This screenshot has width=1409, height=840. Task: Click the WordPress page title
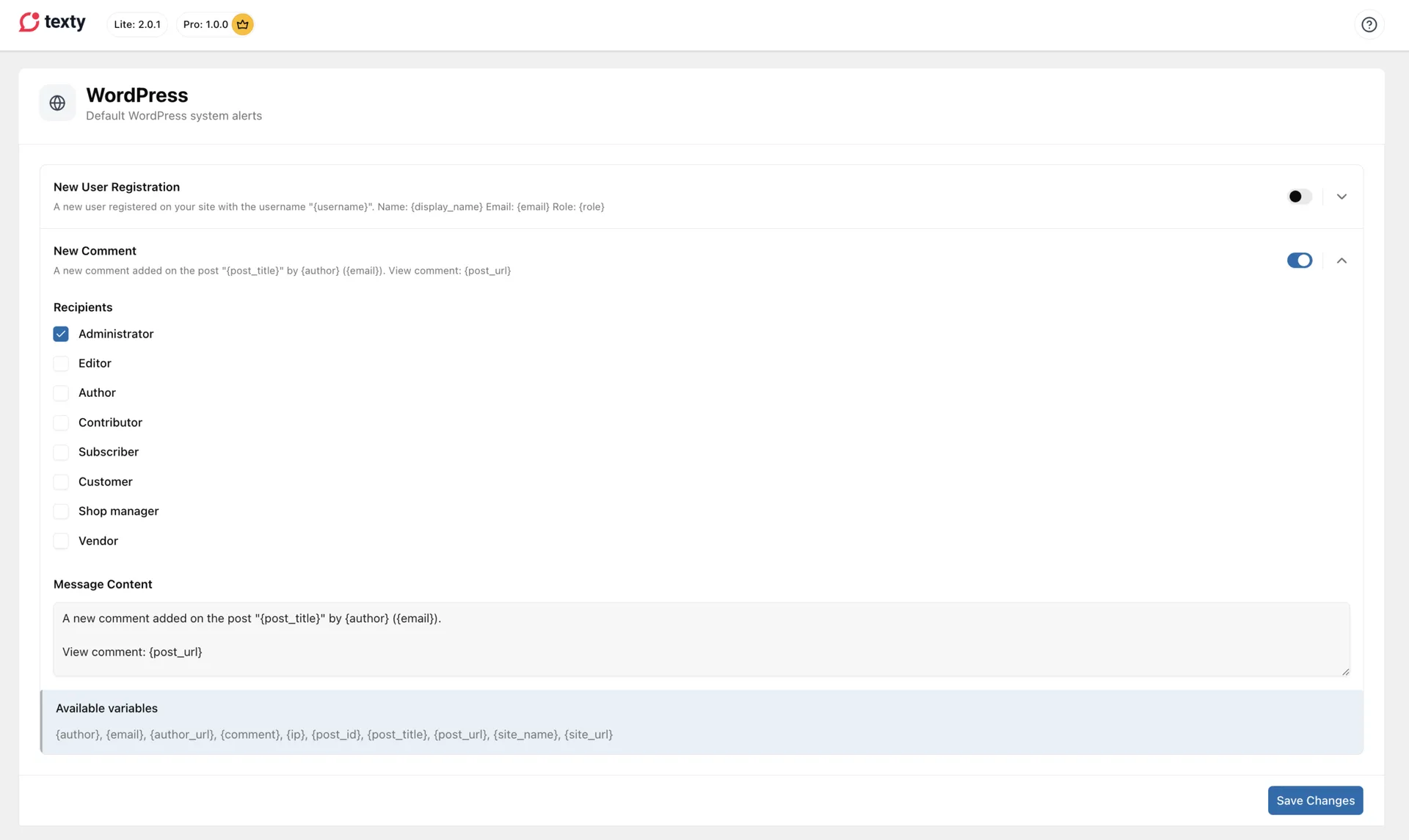pyautogui.click(x=137, y=95)
